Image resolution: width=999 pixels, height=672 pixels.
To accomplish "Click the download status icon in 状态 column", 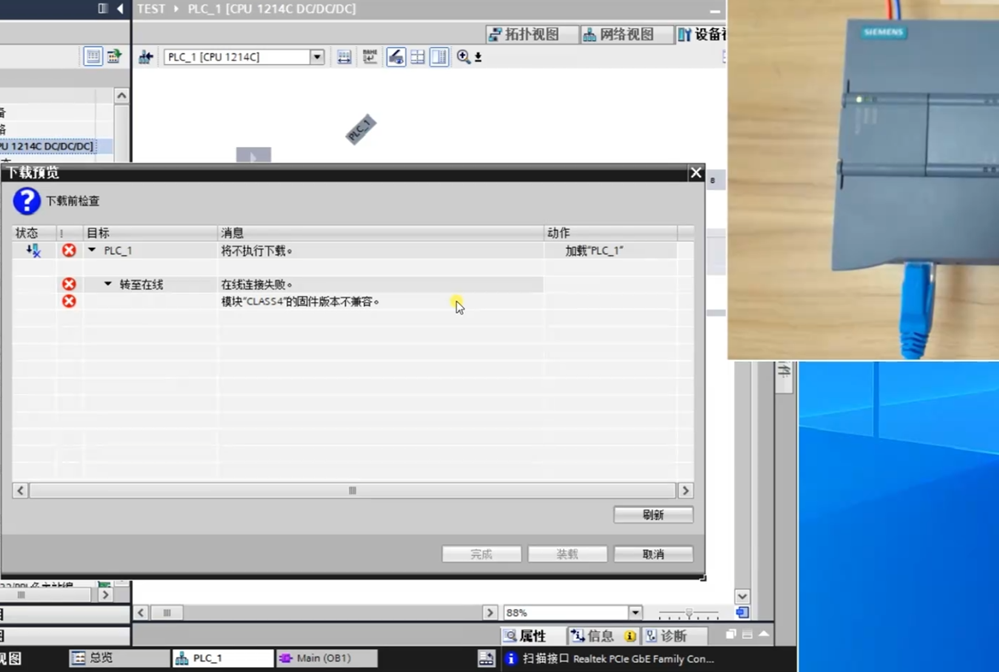I will [x=33, y=251].
